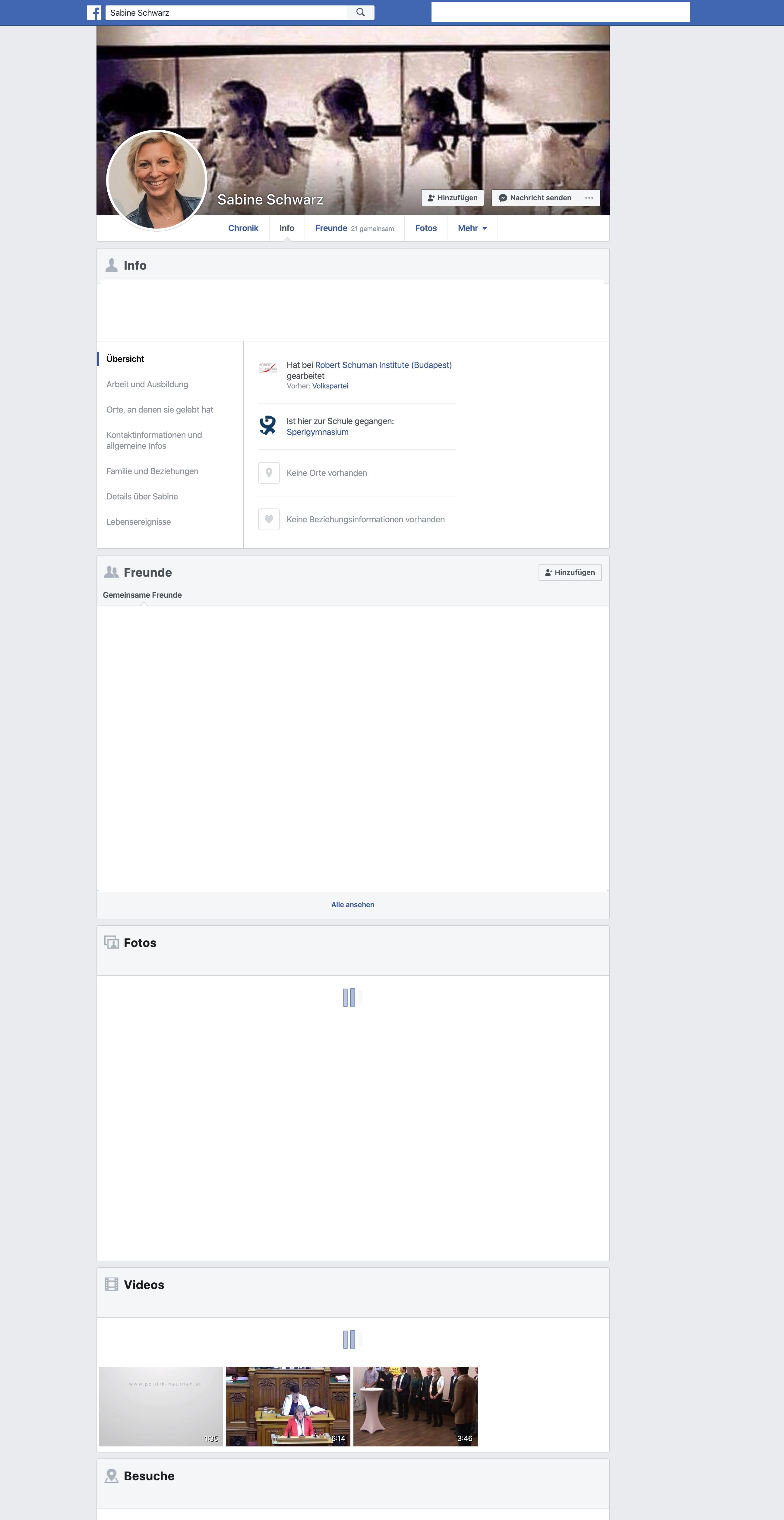The image size is (784, 1520).
Task: Click the Gemeinsame Freunde tab
Action: pos(142,595)
